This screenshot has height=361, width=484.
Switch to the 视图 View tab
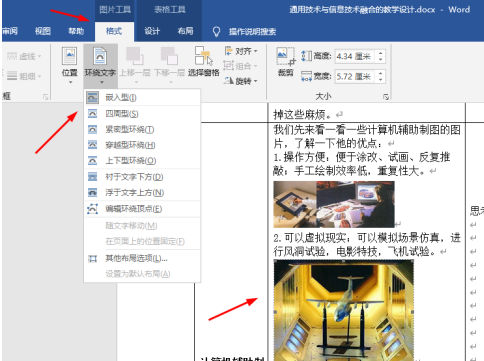point(43,31)
